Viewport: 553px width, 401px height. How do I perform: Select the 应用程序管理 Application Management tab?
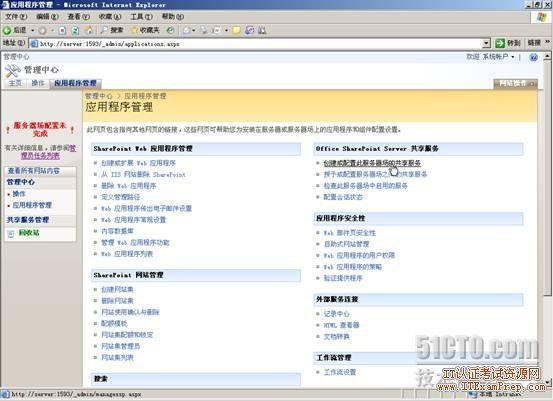pyautogui.click(x=75, y=83)
